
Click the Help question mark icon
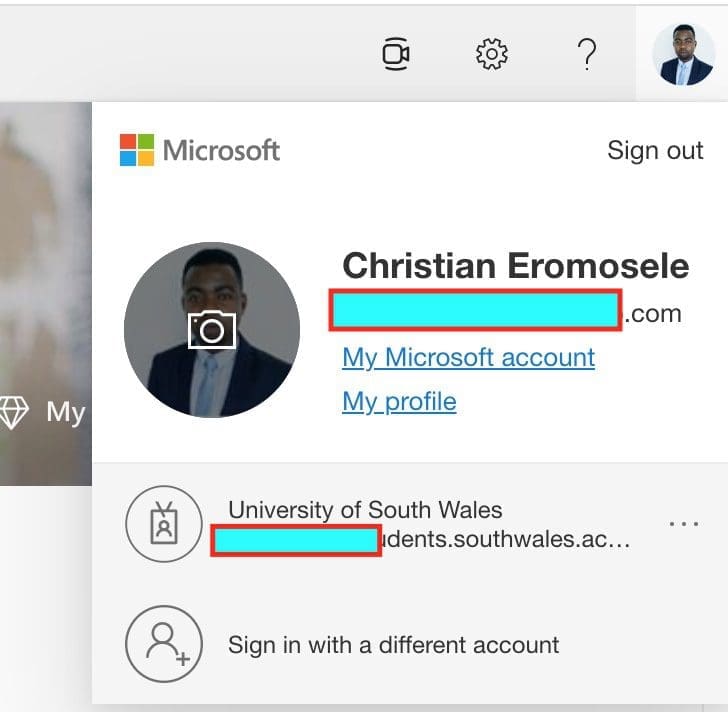pyautogui.click(x=588, y=54)
